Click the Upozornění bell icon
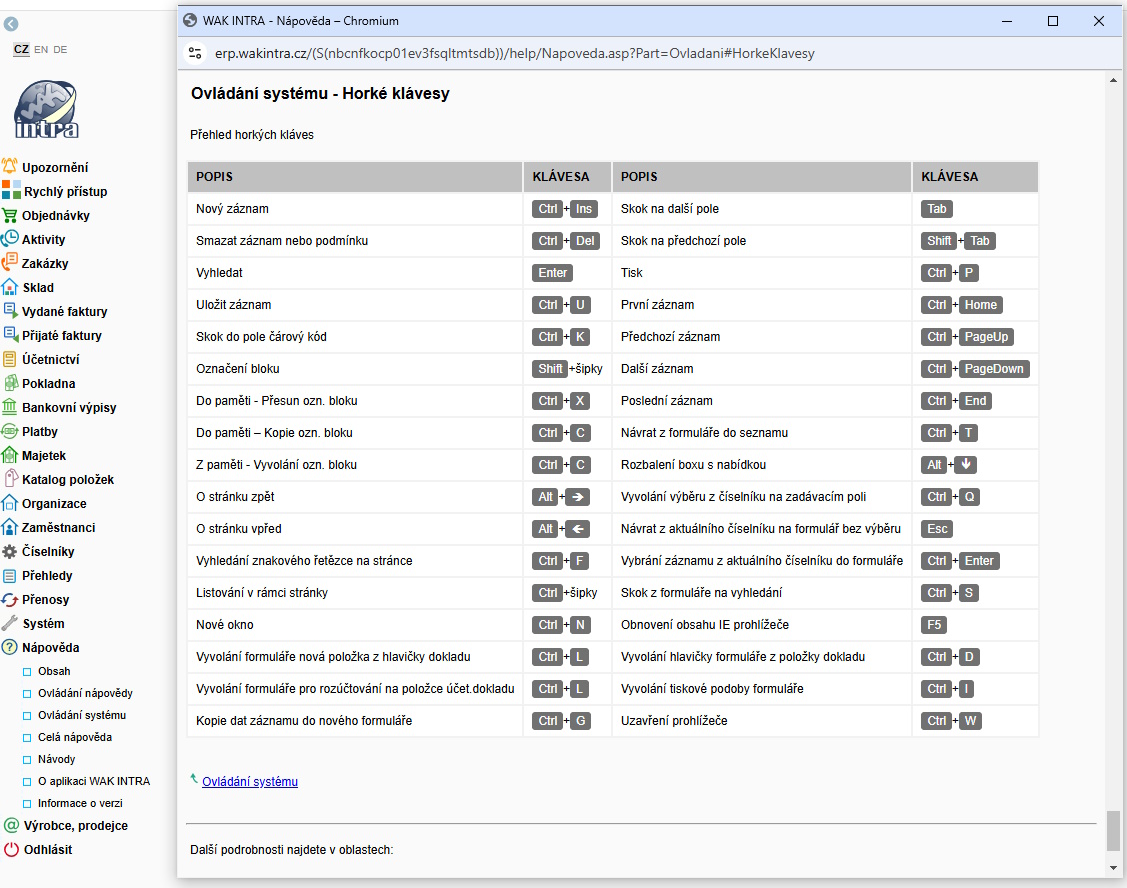The image size is (1127, 888). coord(10,167)
